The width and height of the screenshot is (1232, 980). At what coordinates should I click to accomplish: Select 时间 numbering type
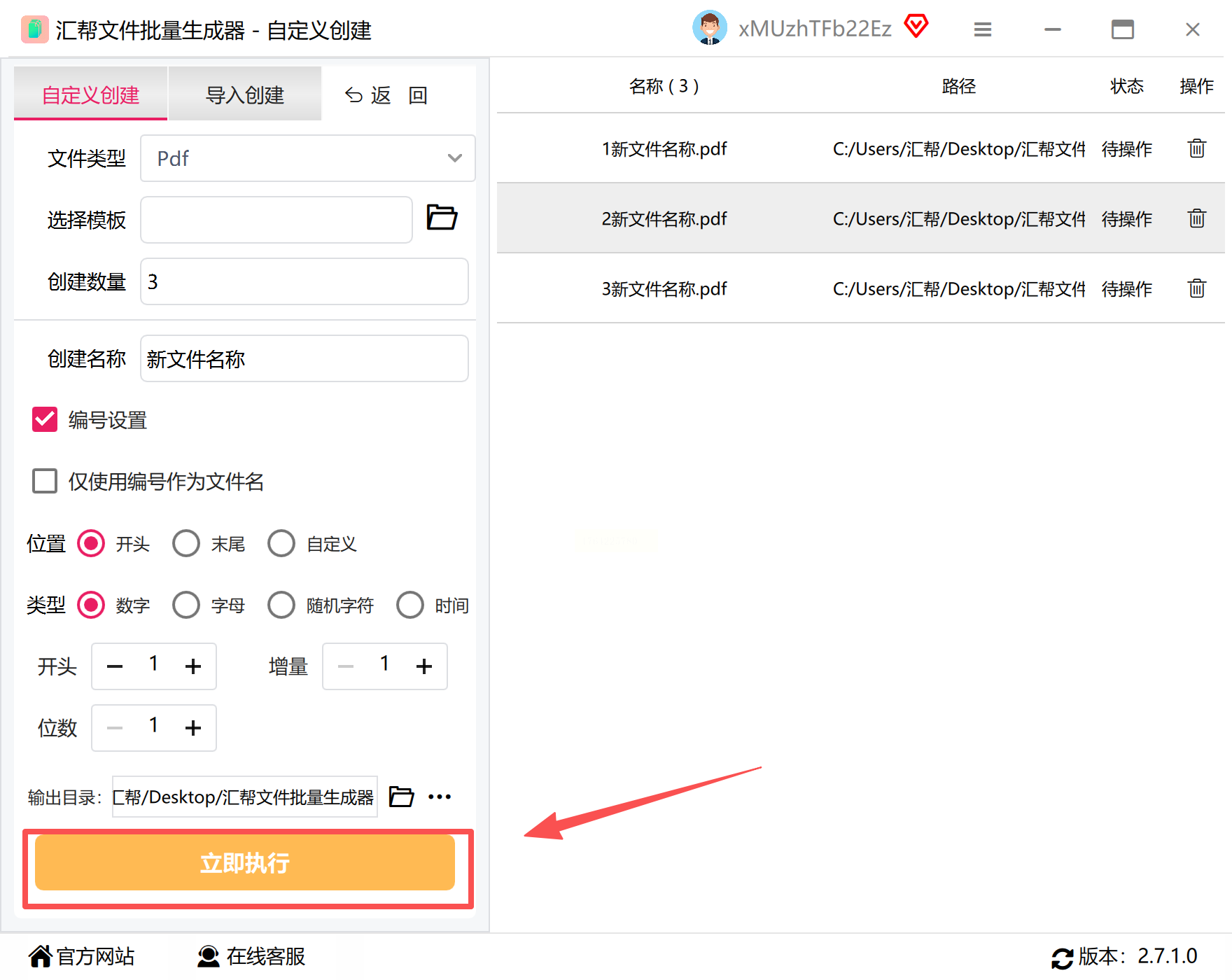click(x=410, y=605)
